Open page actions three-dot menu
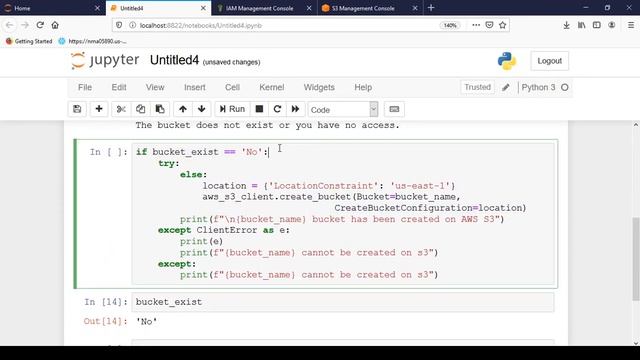This screenshot has width=640, height=360. (476, 25)
